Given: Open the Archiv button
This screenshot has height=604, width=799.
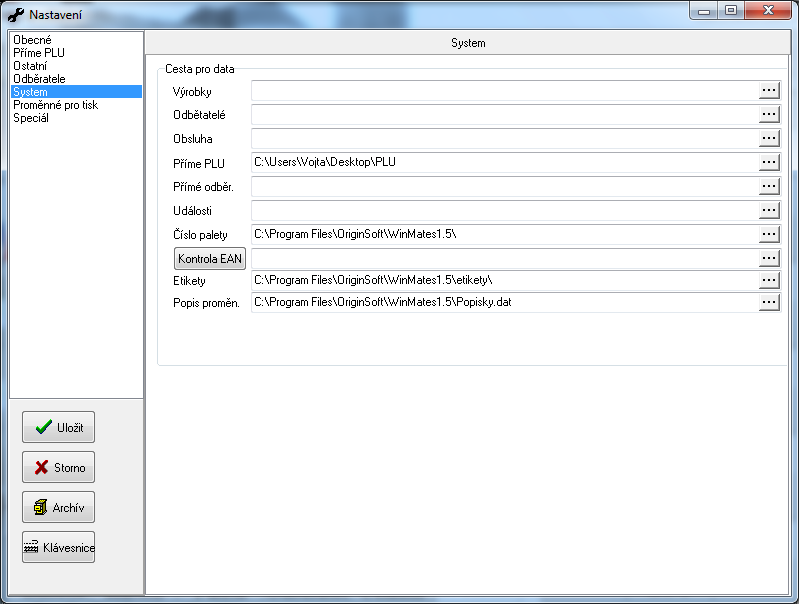Looking at the screenshot, I should 58,507.
